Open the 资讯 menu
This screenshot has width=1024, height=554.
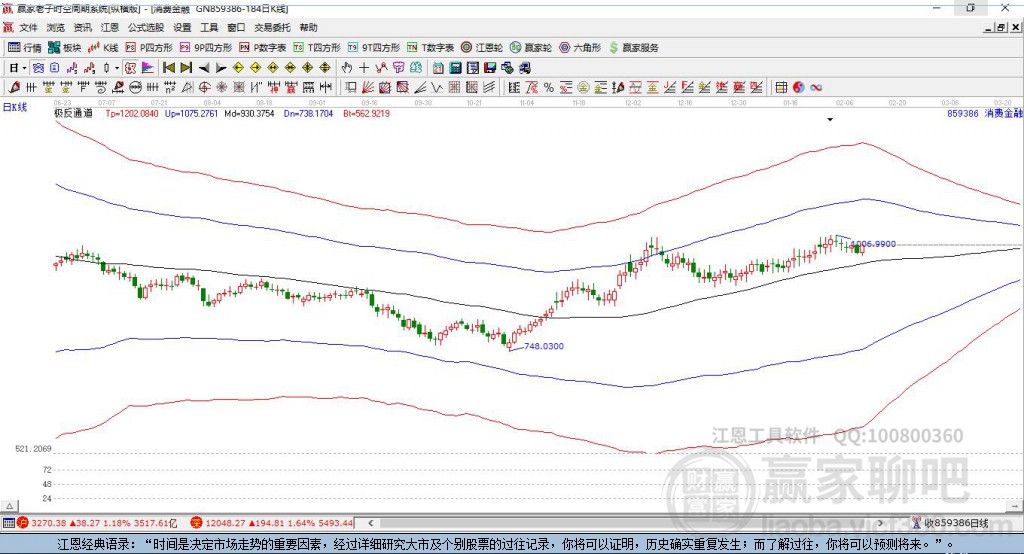[x=82, y=27]
